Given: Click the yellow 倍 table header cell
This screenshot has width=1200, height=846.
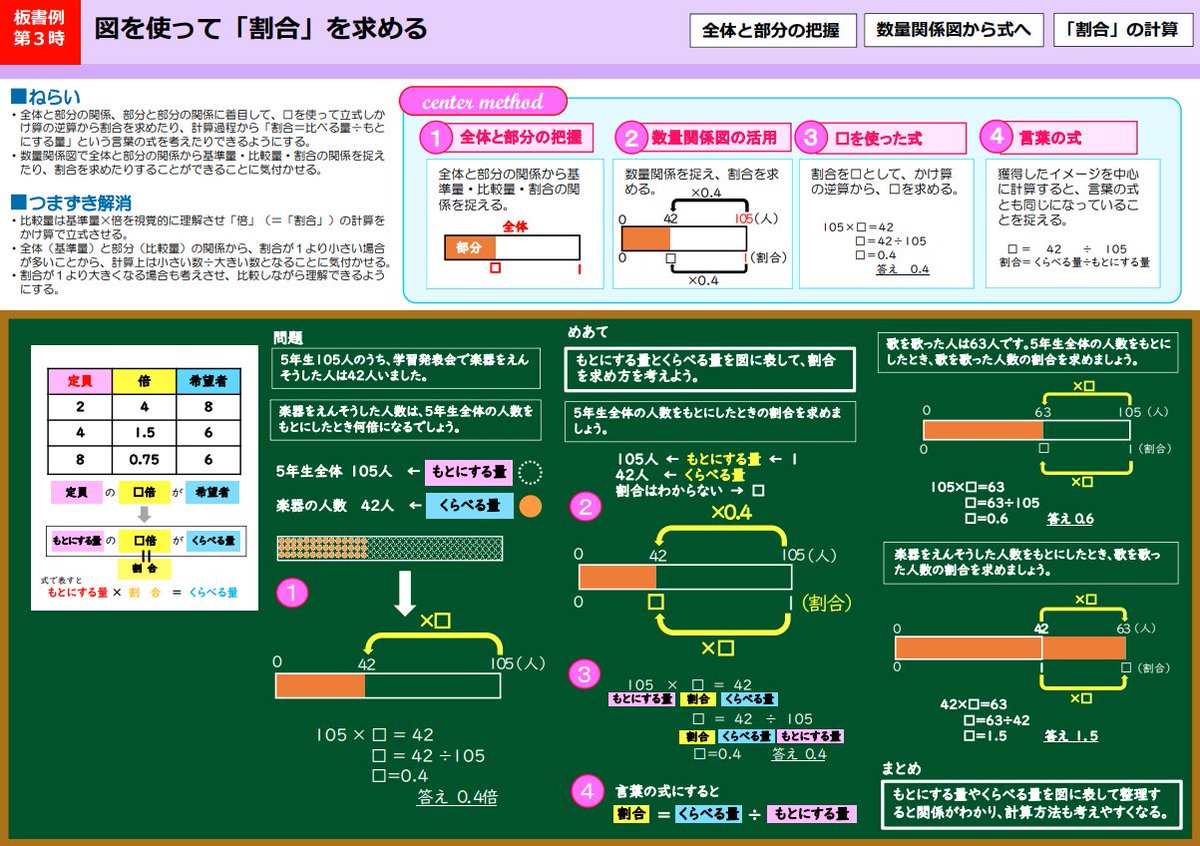Looking at the screenshot, I should point(144,382).
